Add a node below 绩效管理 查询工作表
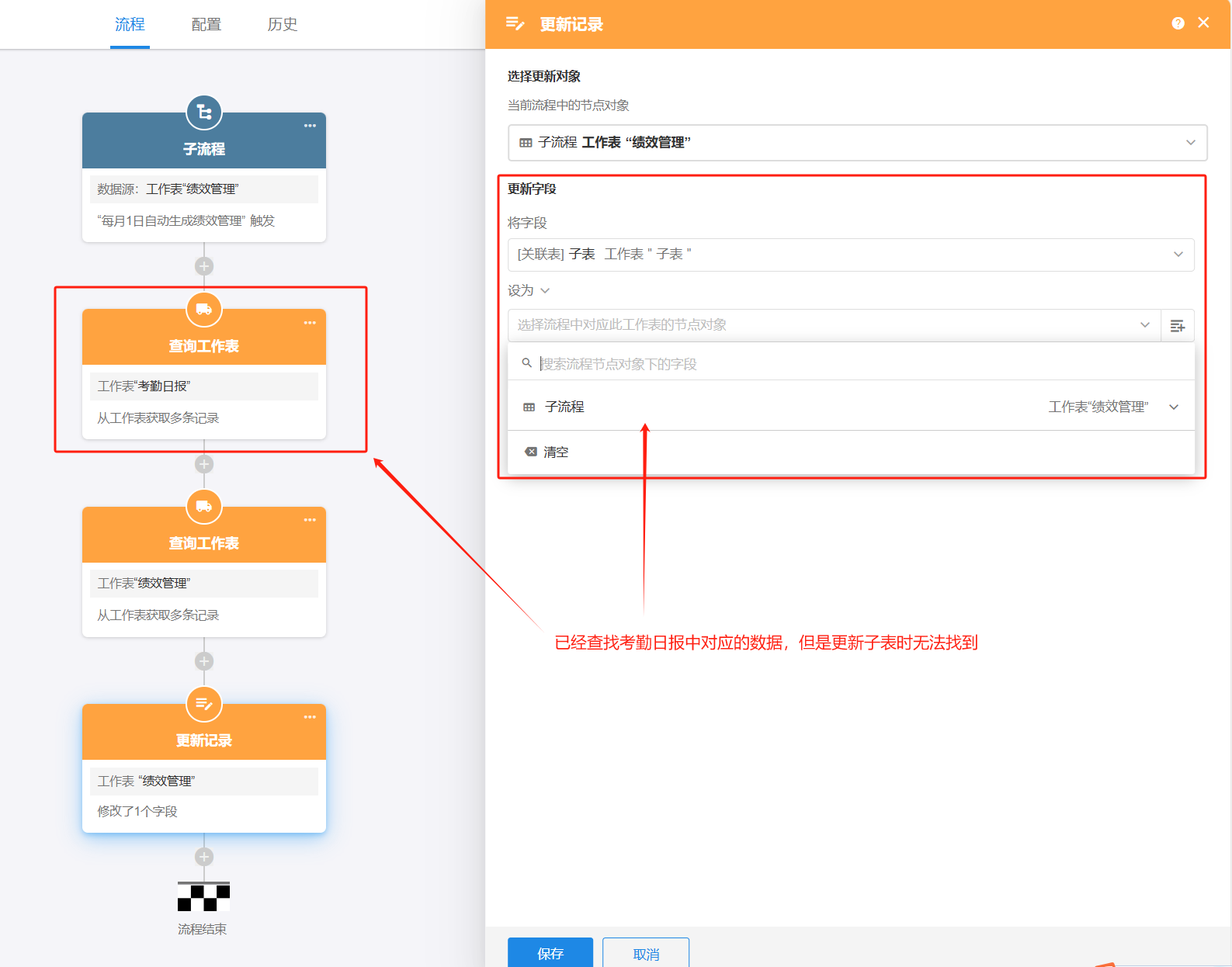 (x=204, y=661)
